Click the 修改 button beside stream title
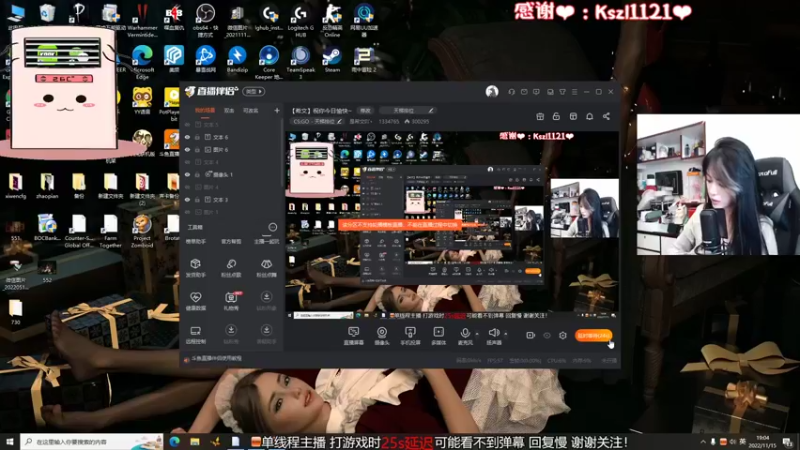The image size is (800, 450). pyautogui.click(x=365, y=110)
